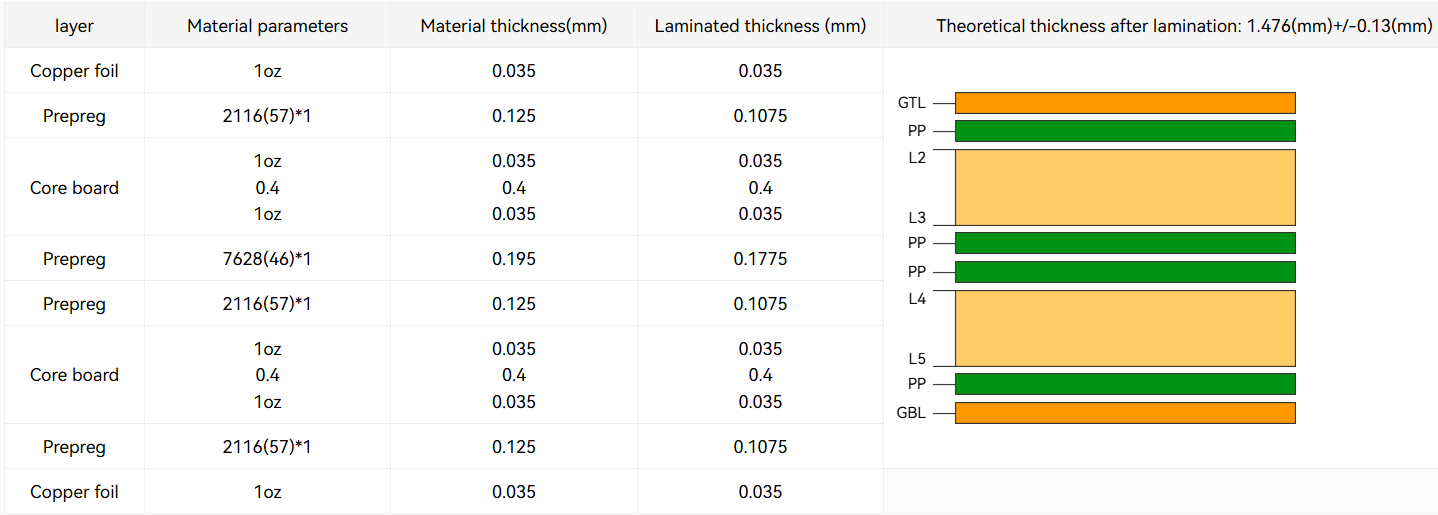Screen dimensions: 1438x515
Task: Click the GBL label in the stackup diagram
Action: 912,413
